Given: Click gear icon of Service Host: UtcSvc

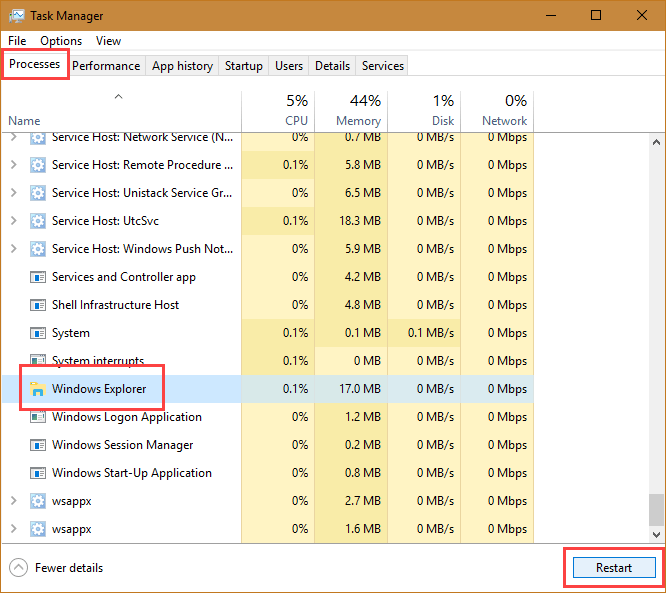Looking at the screenshot, I should point(38,221).
